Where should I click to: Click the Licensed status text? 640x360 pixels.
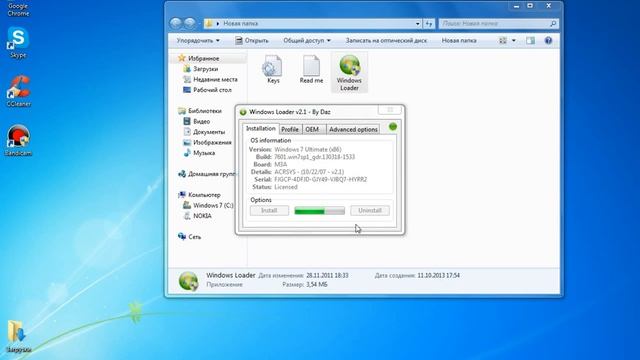(286, 187)
